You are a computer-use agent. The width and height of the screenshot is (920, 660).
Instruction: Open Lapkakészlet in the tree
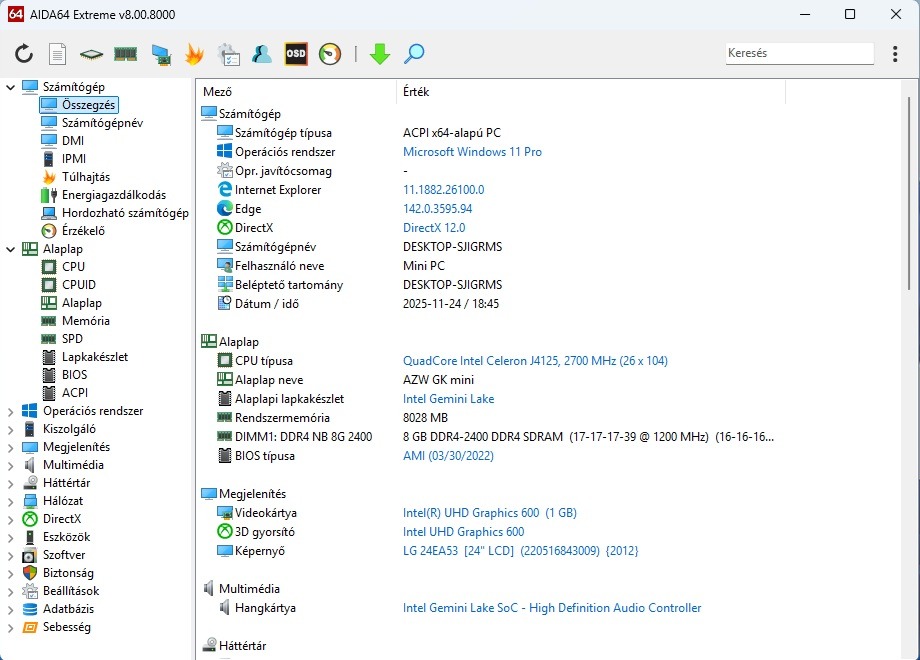tap(84, 357)
